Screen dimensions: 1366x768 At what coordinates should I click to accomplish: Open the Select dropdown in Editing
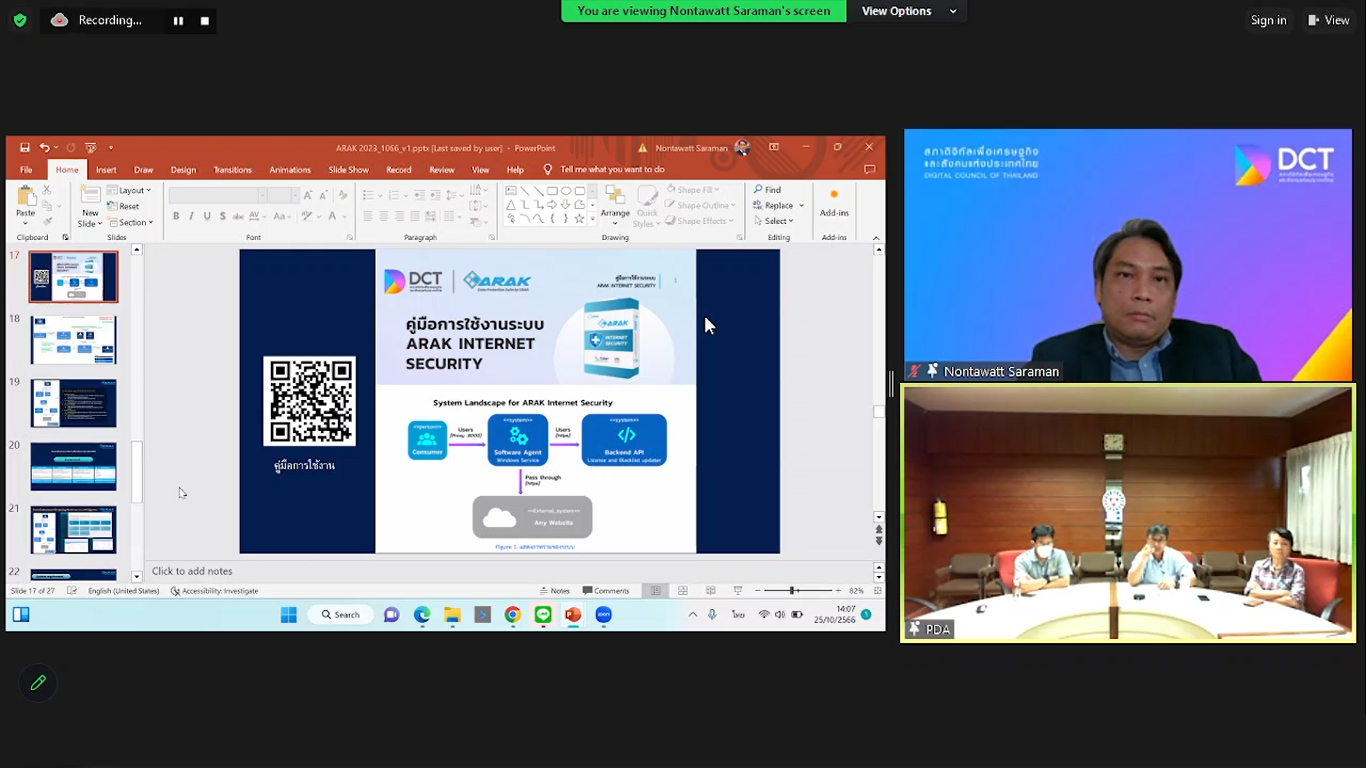tap(774, 222)
